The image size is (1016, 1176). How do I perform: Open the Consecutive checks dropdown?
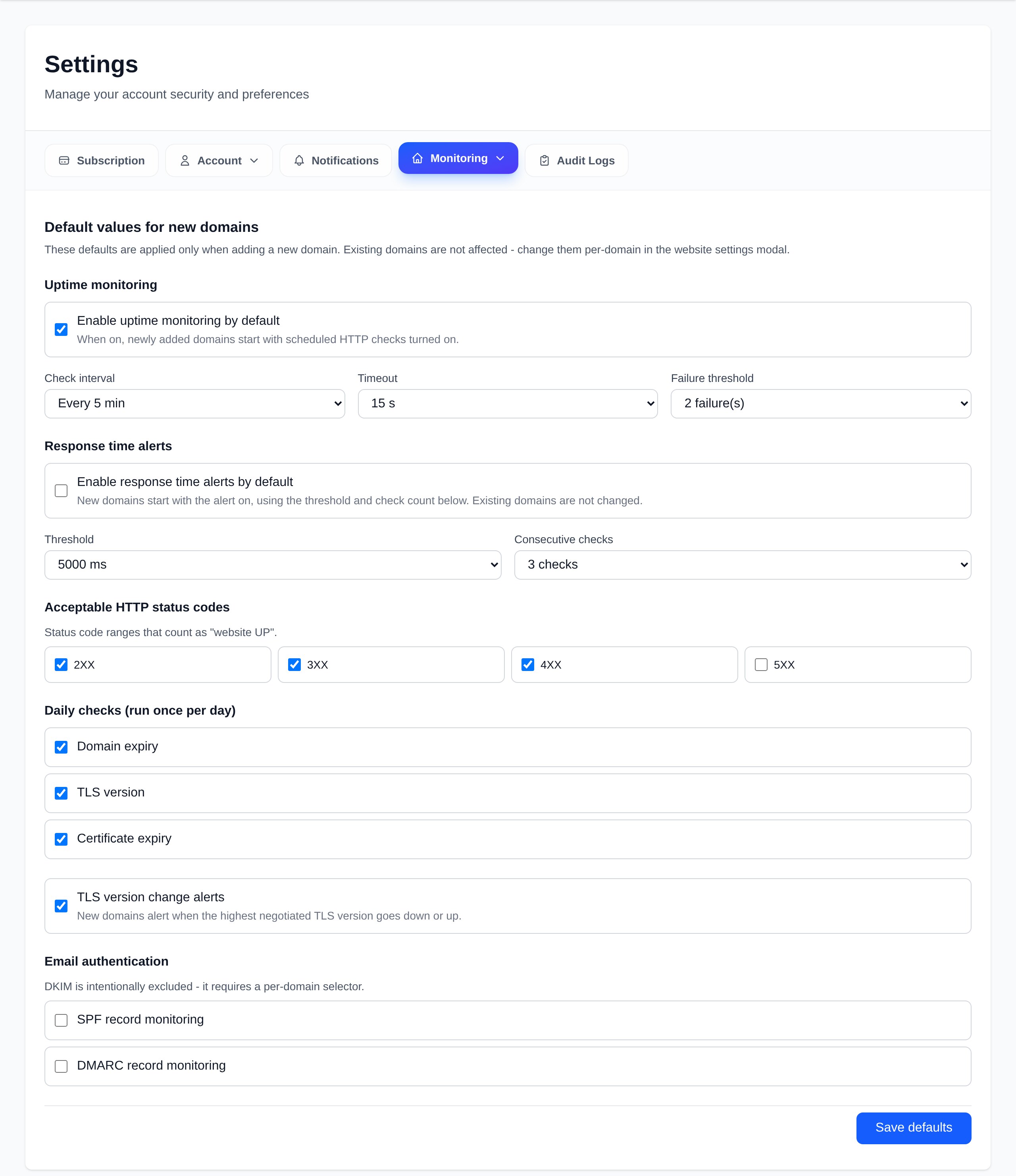[x=743, y=565]
